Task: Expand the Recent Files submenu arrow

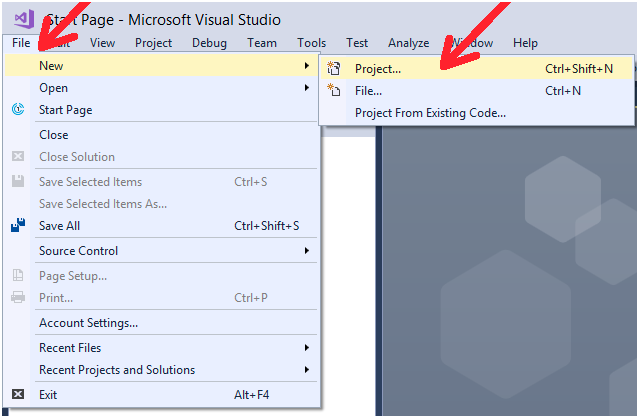Action: click(x=307, y=348)
